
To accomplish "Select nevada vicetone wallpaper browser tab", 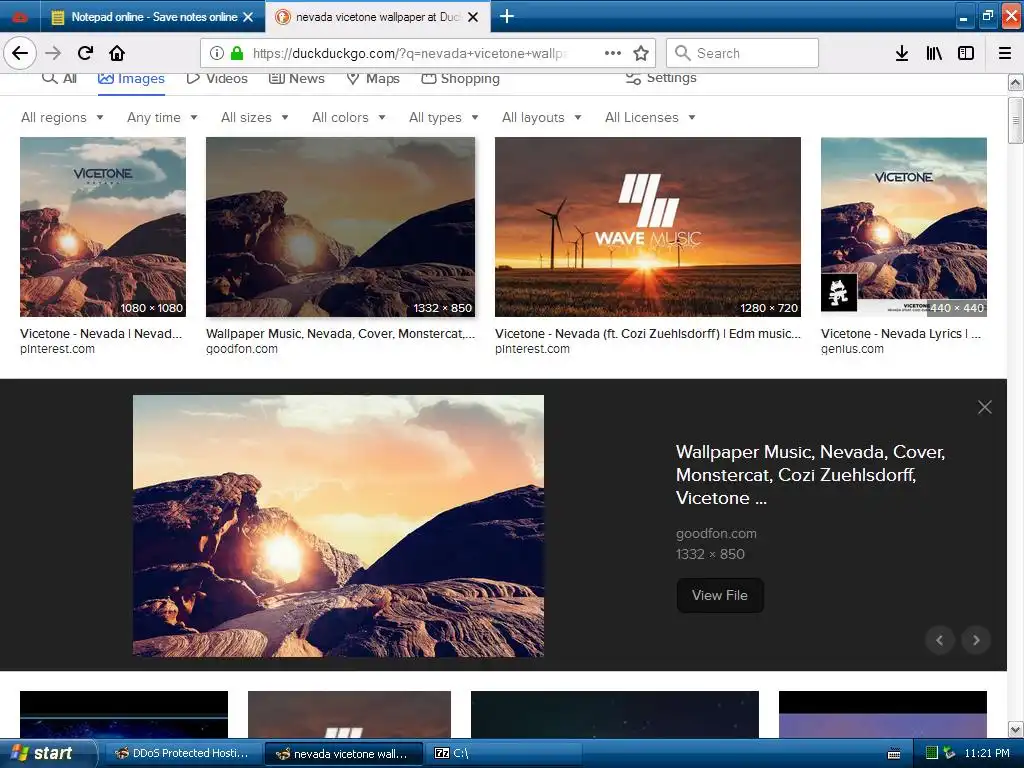I will click(x=377, y=17).
